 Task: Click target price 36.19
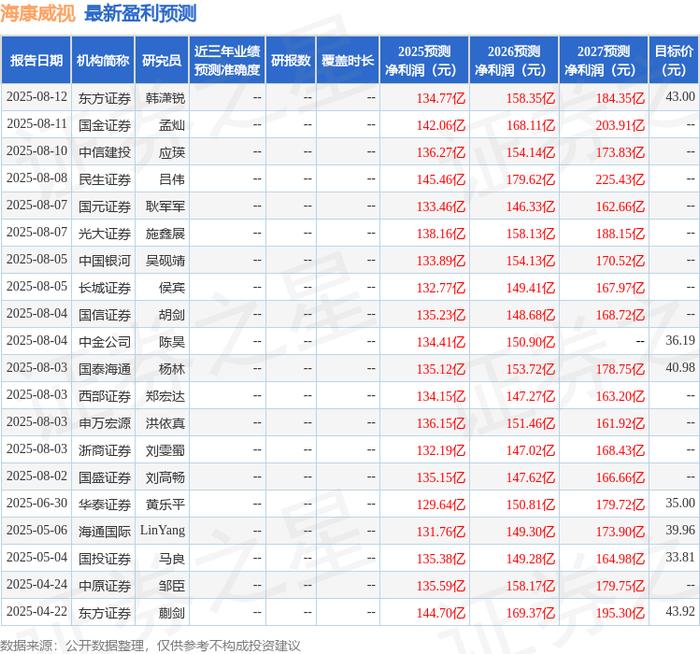680,341
